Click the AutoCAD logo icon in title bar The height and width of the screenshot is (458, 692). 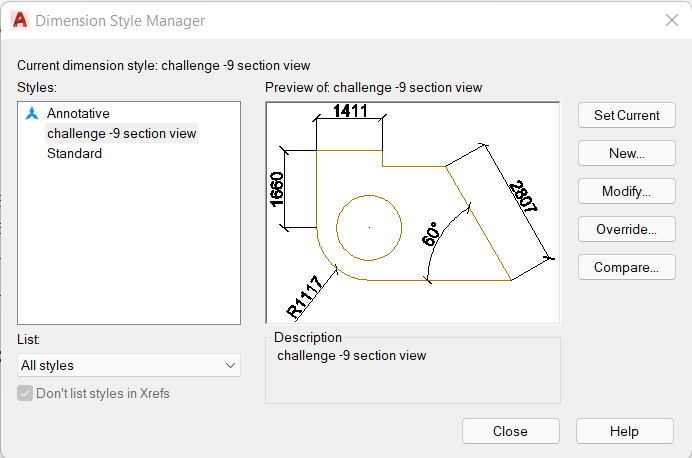pyautogui.click(x=20, y=20)
